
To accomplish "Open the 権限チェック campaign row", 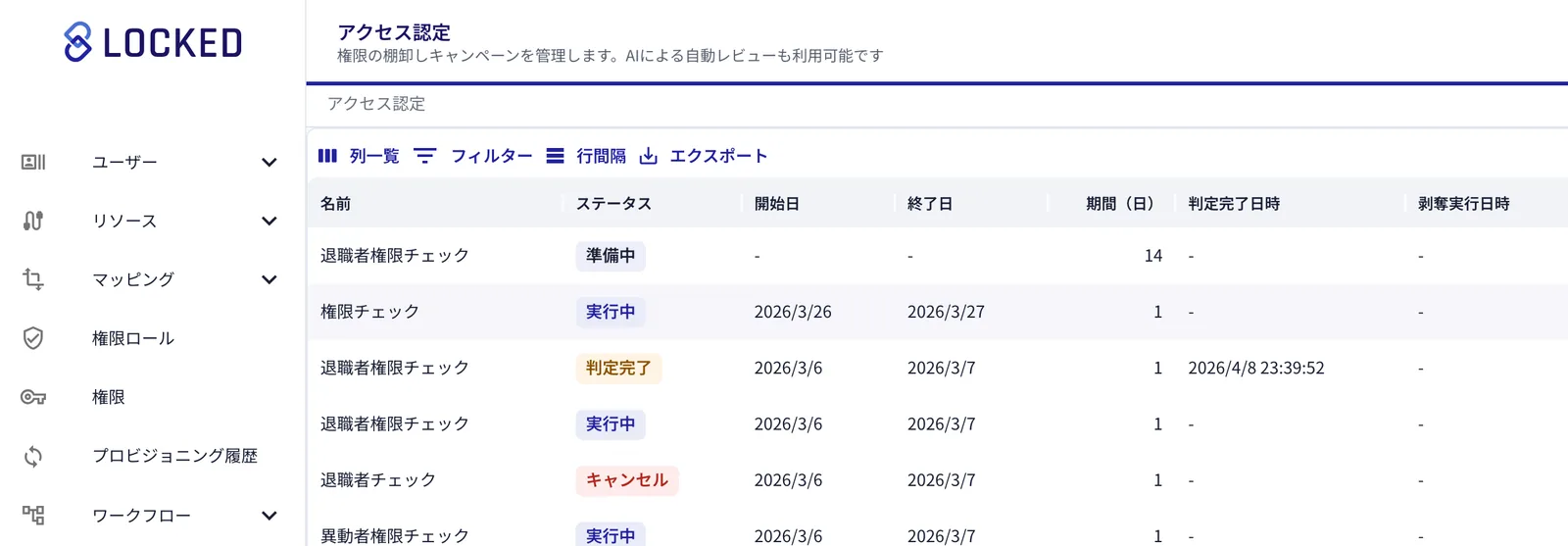I will pos(938,312).
